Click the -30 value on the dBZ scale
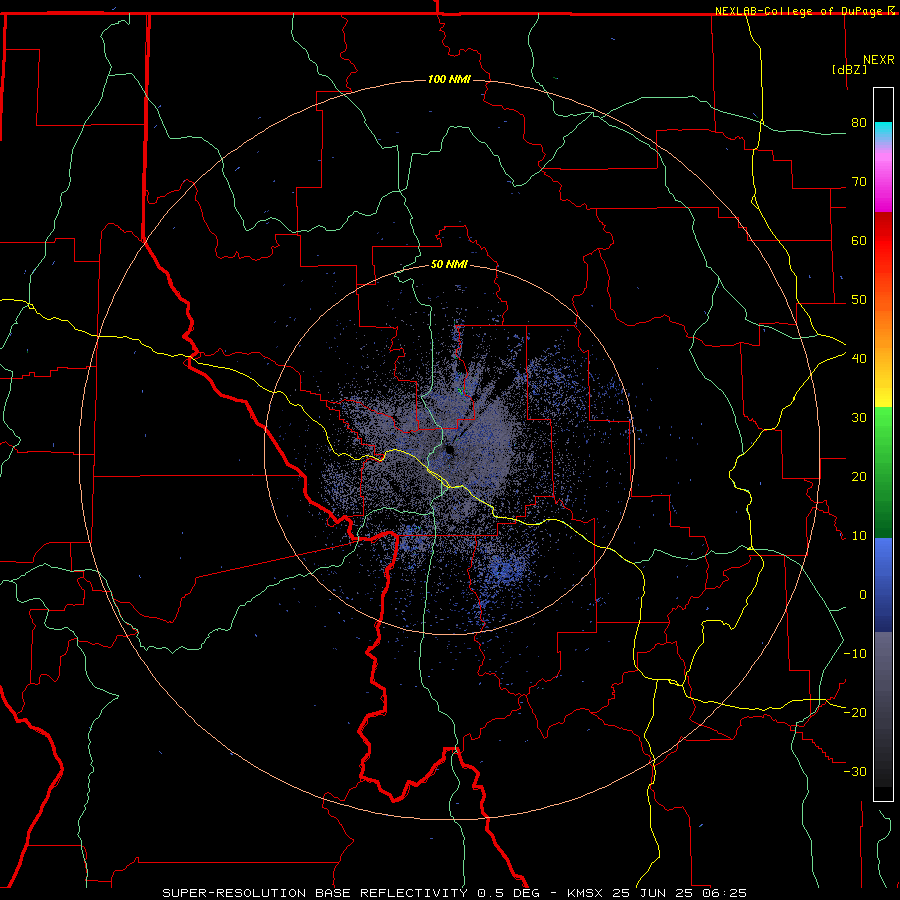 [855, 771]
